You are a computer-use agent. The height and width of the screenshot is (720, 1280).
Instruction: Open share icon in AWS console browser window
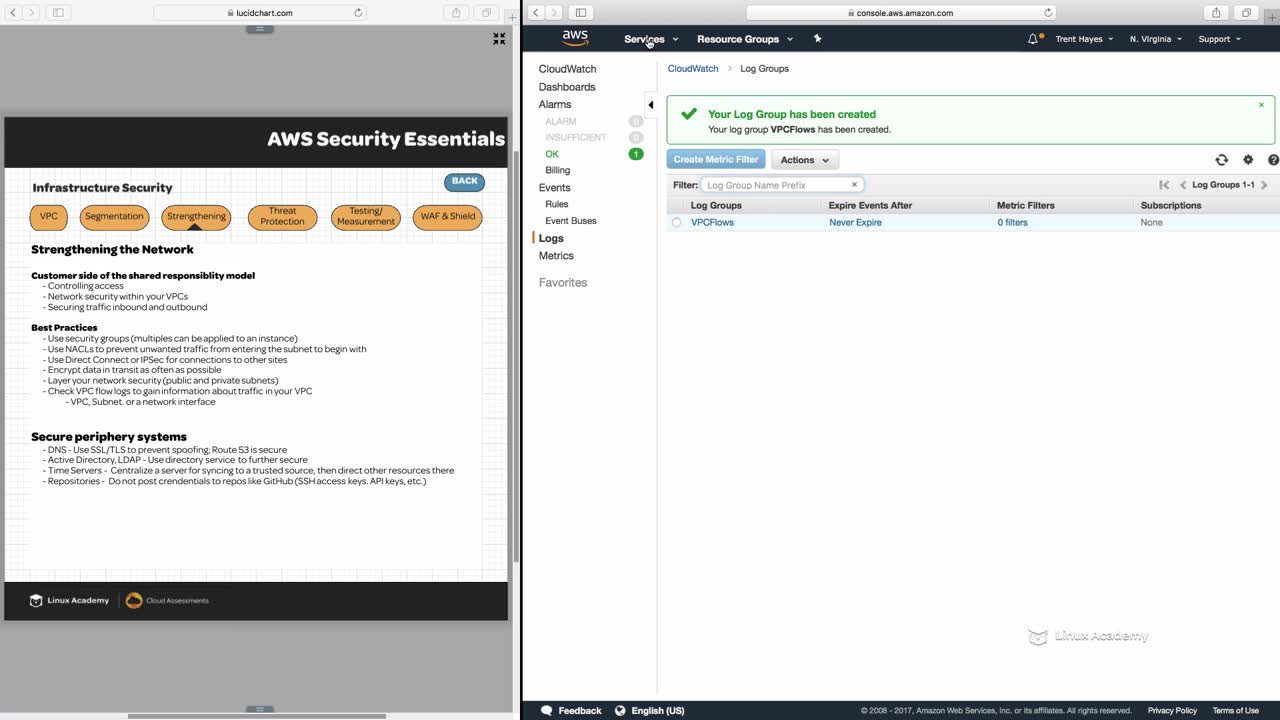coord(1216,13)
